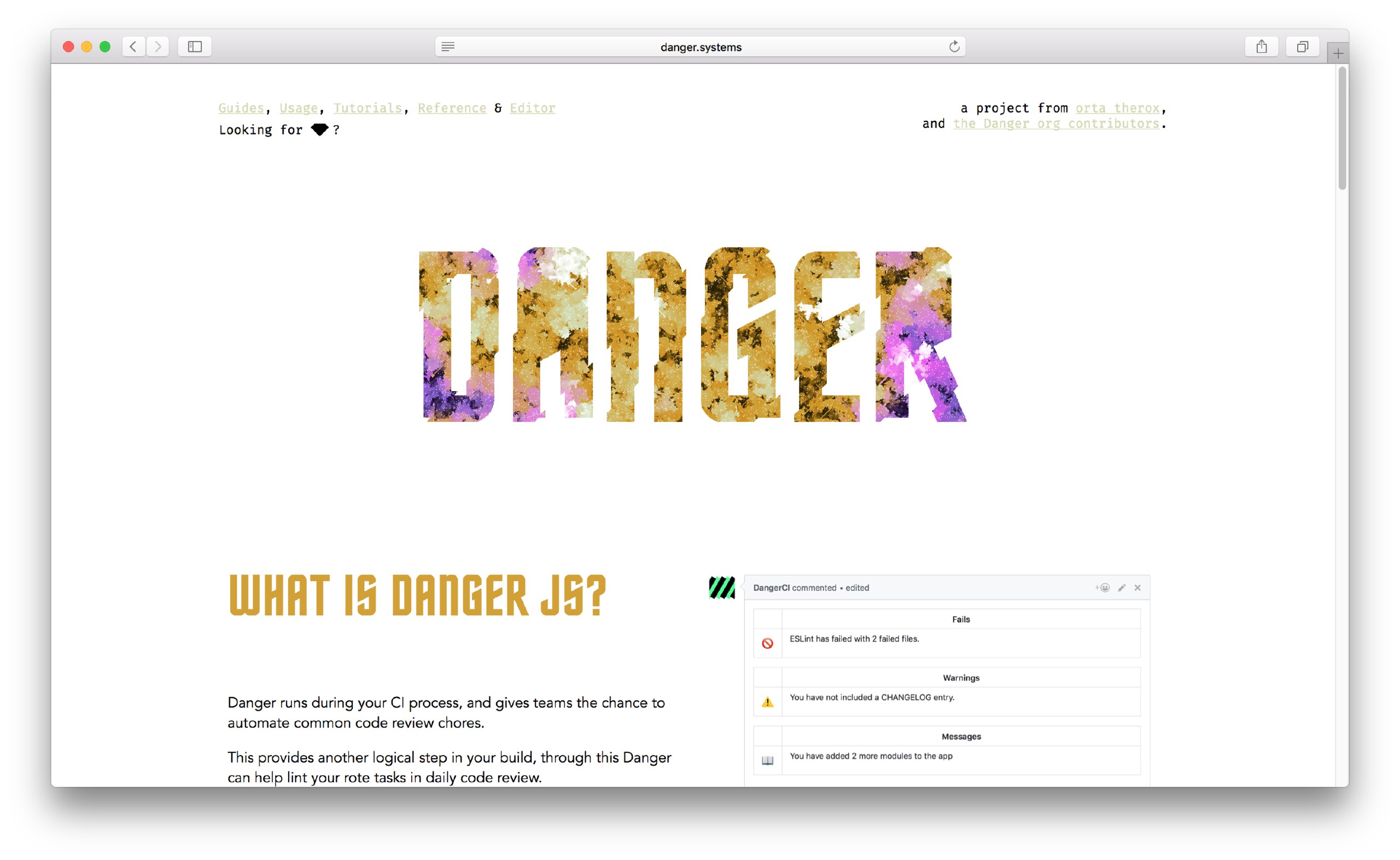1400x860 pixels.
Task: Click the DangerCI username in comment header
Action: (771, 588)
